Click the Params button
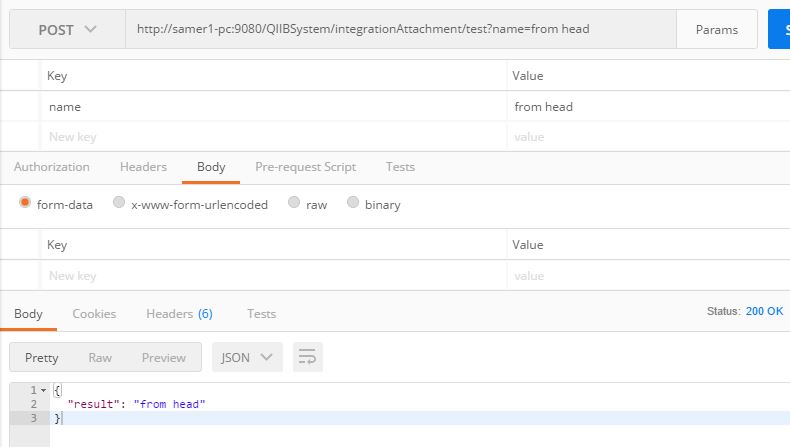Image resolution: width=790 pixels, height=447 pixels. [x=716, y=30]
